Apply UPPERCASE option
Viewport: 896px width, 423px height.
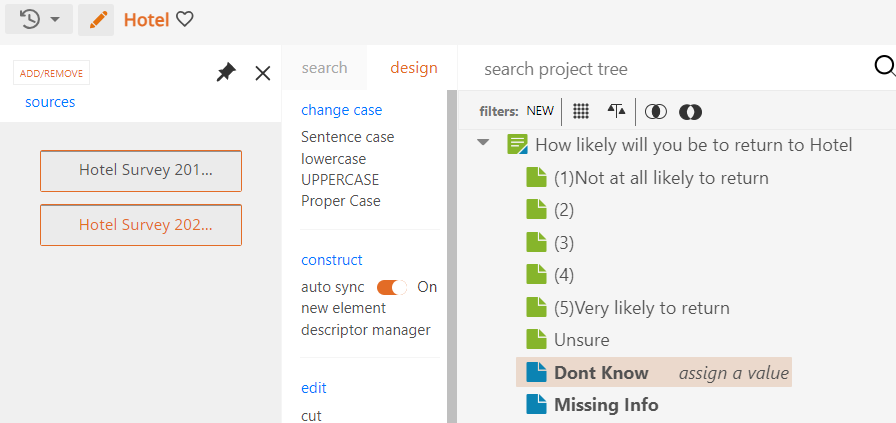[340, 180]
